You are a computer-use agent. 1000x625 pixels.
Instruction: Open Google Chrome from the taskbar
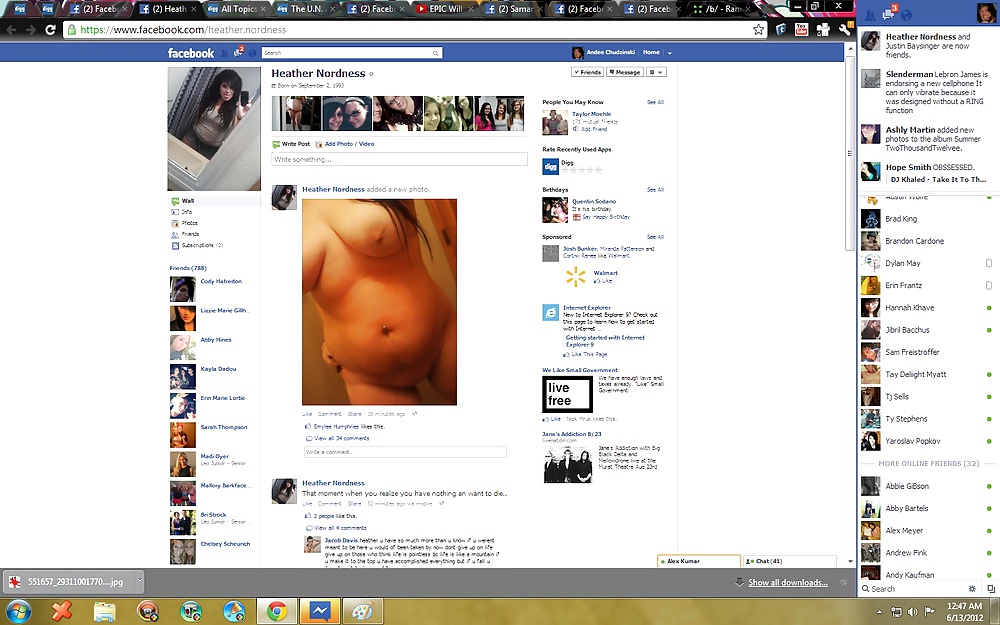point(277,611)
